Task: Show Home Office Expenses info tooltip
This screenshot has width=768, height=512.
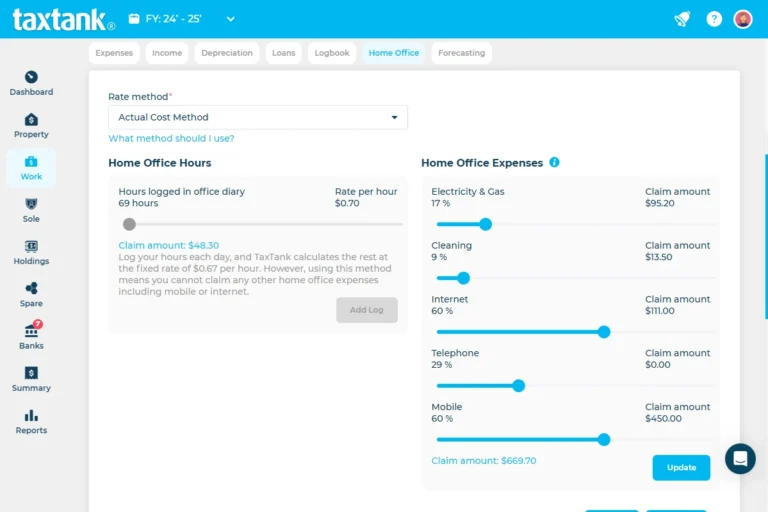Action: (554, 162)
